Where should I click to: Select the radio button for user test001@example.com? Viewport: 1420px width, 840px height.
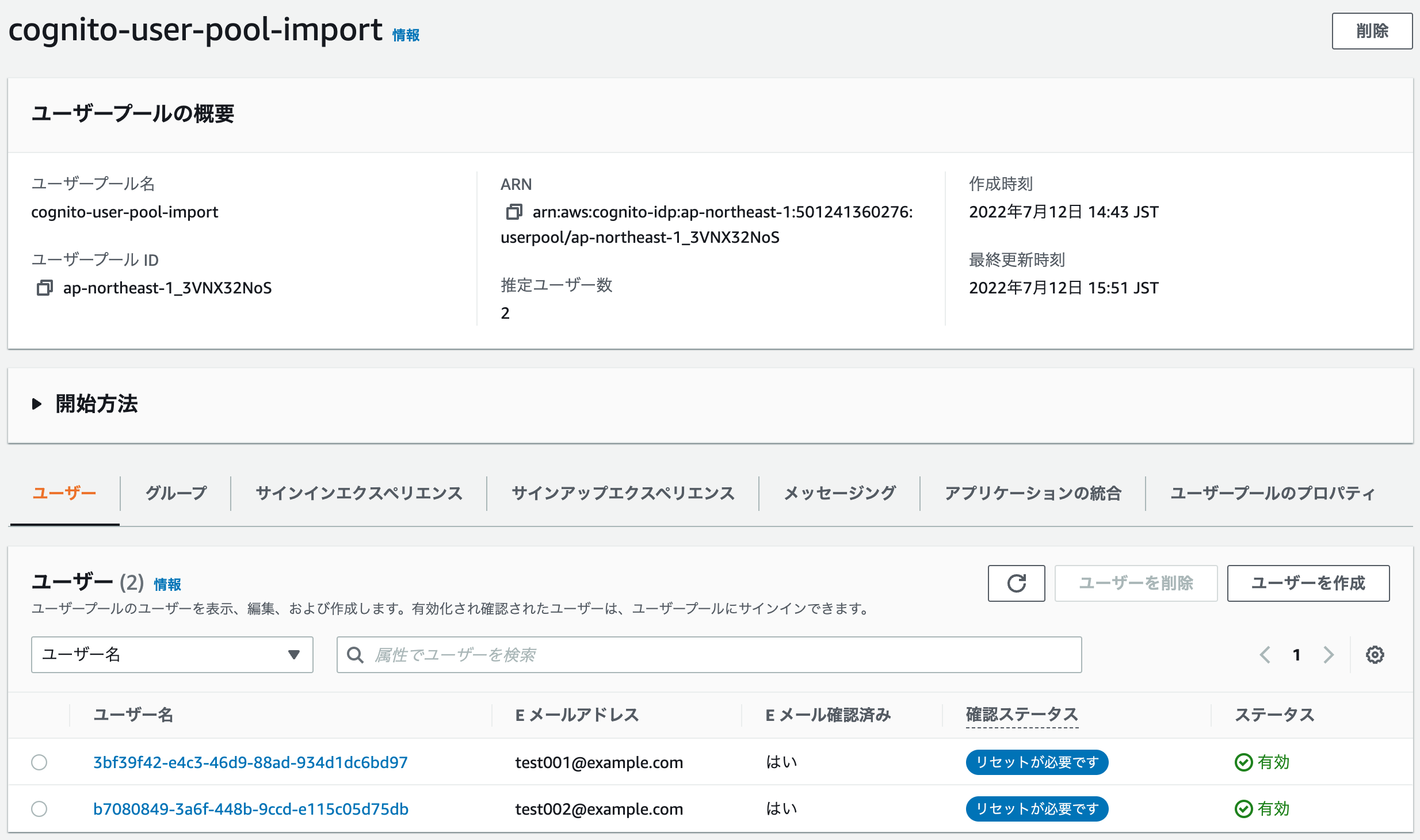tap(39, 762)
